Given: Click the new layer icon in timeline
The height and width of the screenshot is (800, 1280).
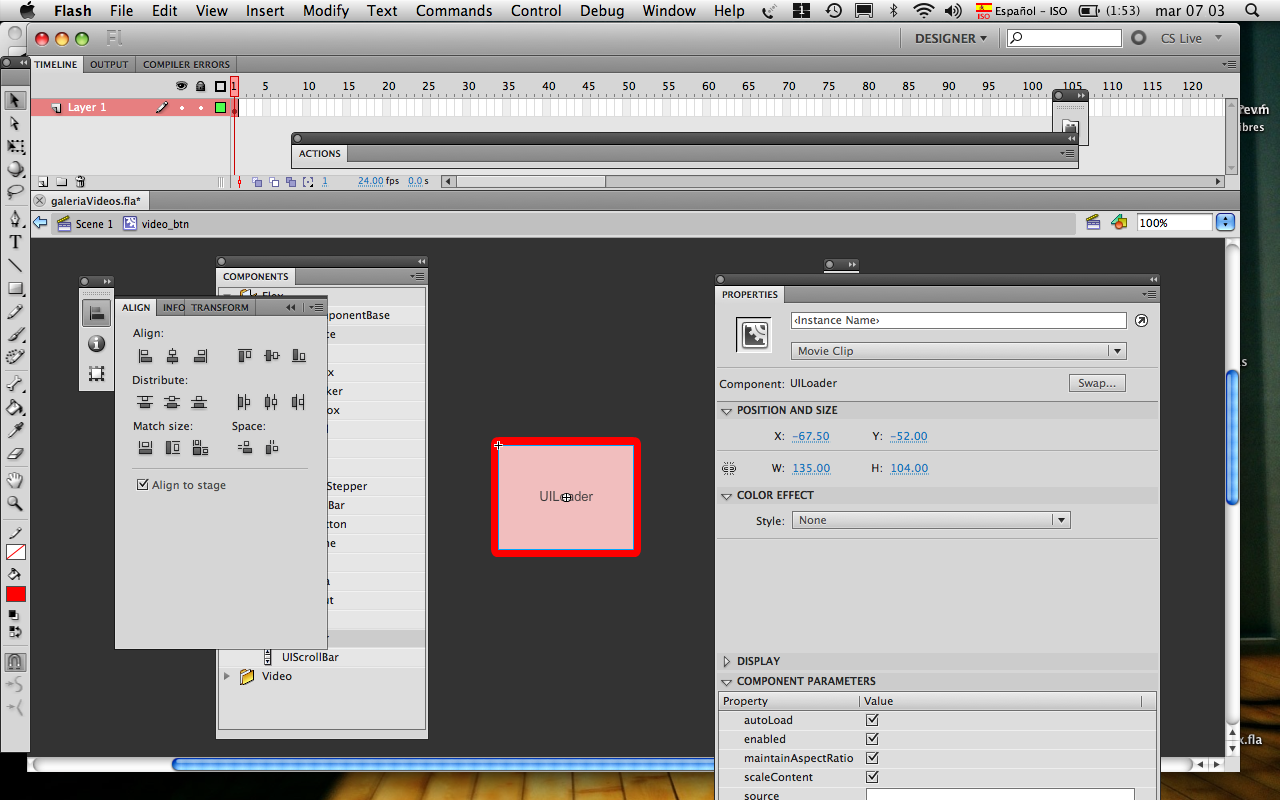Looking at the screenshot, I should pyautogui.click(x=43, y=182).
